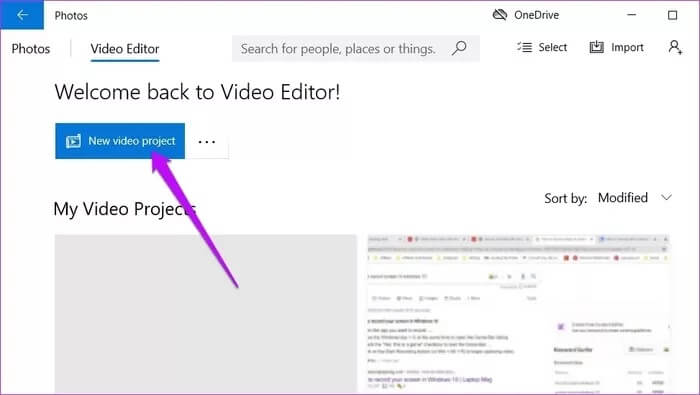Switch to the Photos tab

(x=31, y=49)
